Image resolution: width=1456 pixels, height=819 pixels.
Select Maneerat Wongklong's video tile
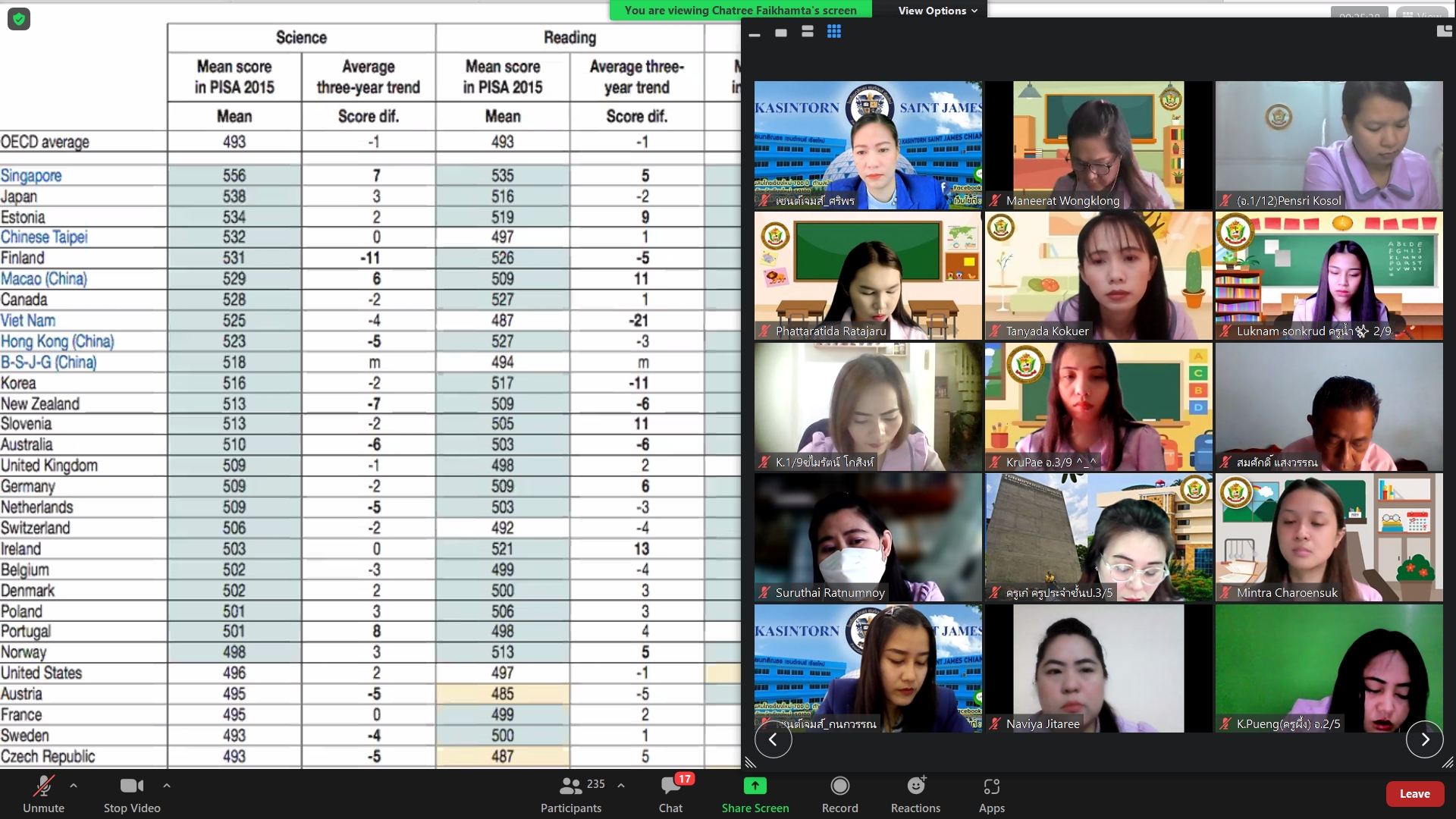tap(1098, 144)
